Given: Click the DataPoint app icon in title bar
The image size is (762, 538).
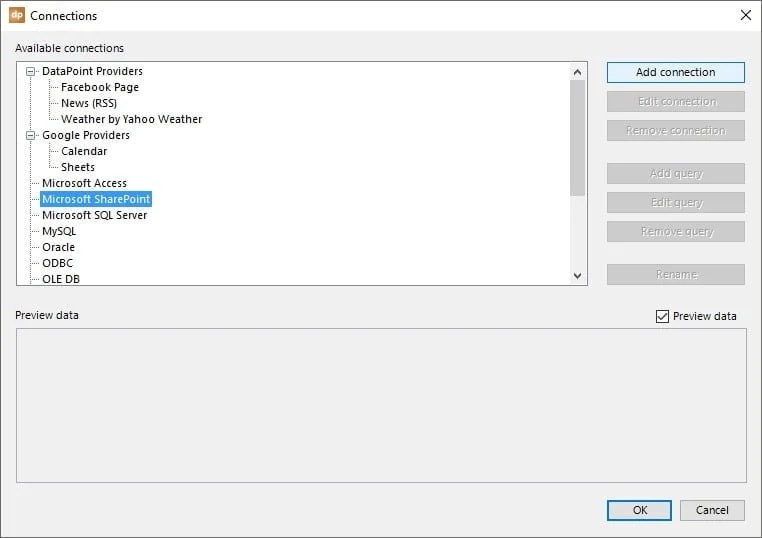Looking at the screenshot, I should [17, 15].
